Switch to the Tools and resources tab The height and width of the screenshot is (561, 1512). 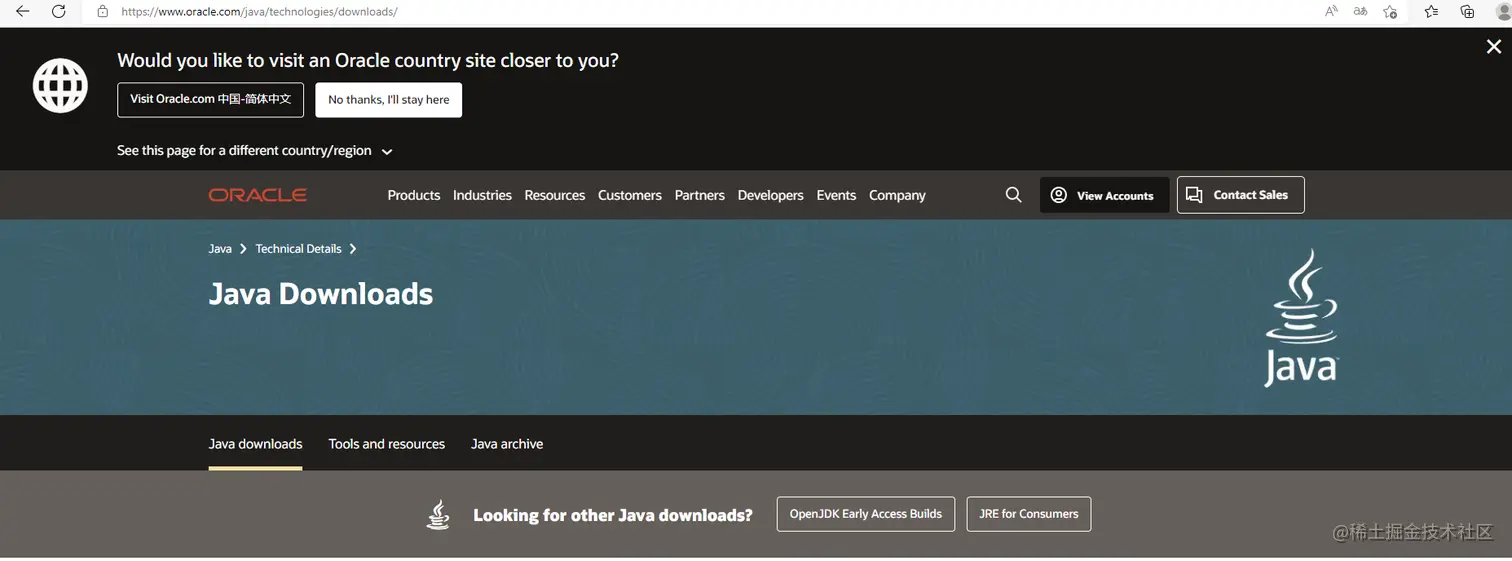[386, 444]
